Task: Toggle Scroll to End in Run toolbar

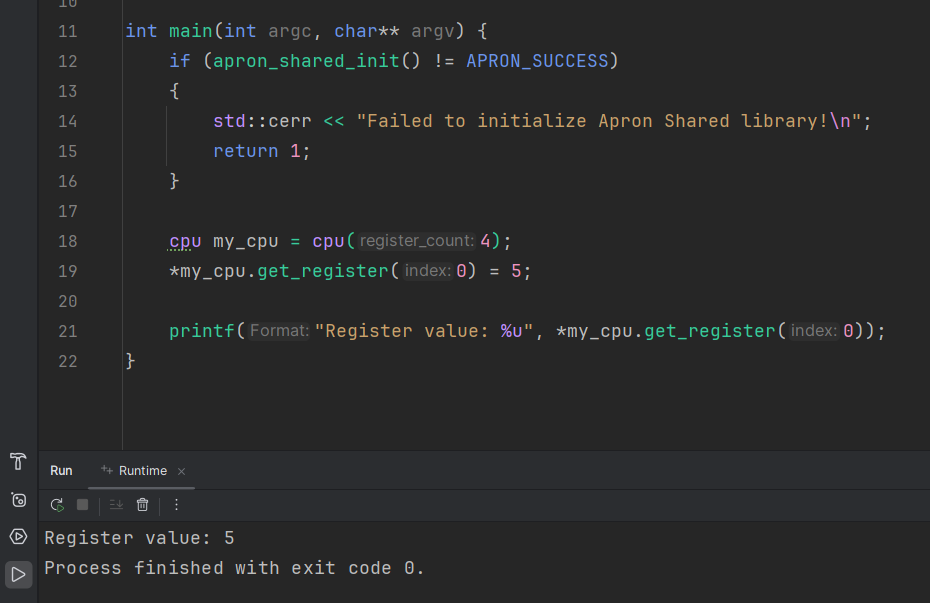Action: tap(116, 505)
